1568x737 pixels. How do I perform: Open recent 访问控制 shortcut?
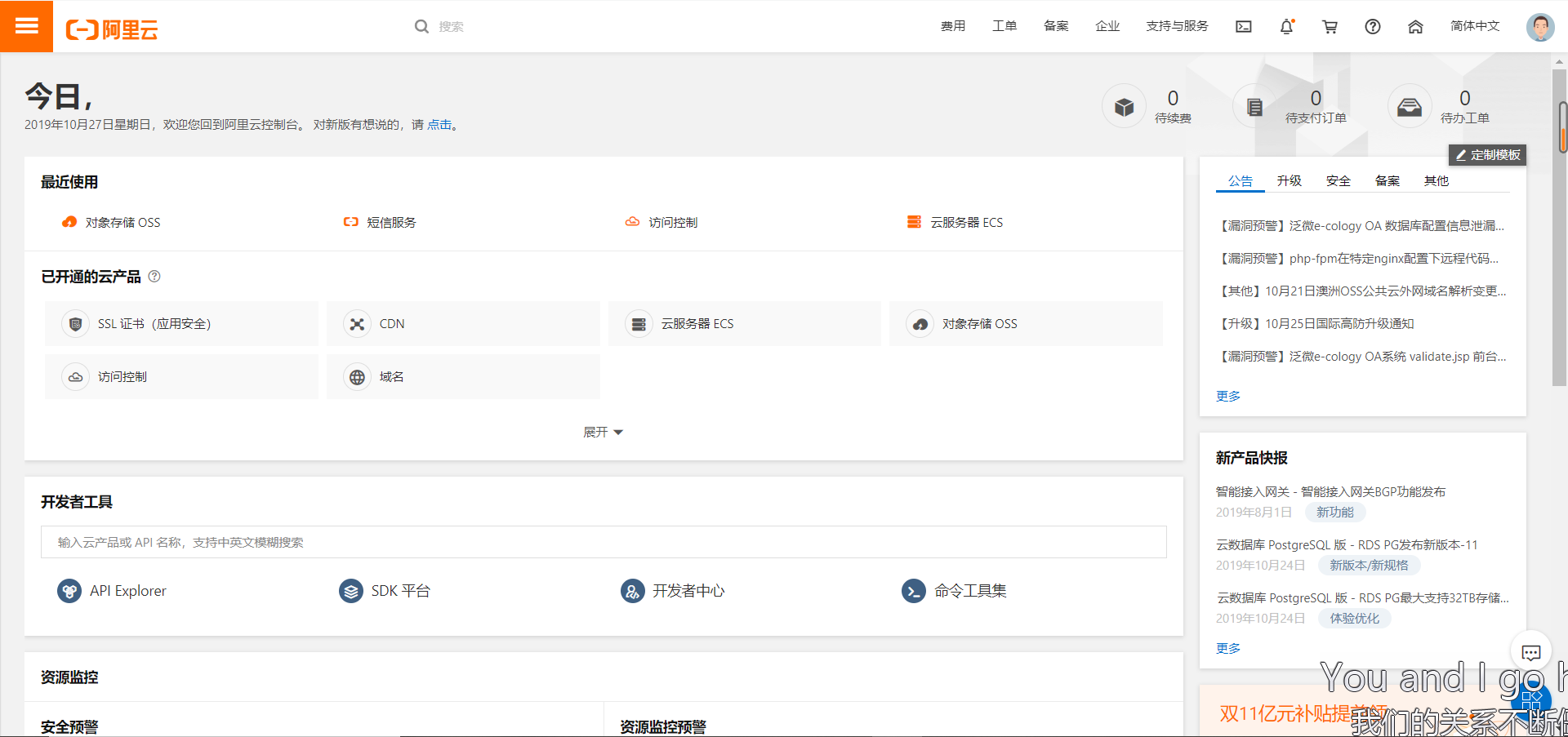[x=661, y=222]
